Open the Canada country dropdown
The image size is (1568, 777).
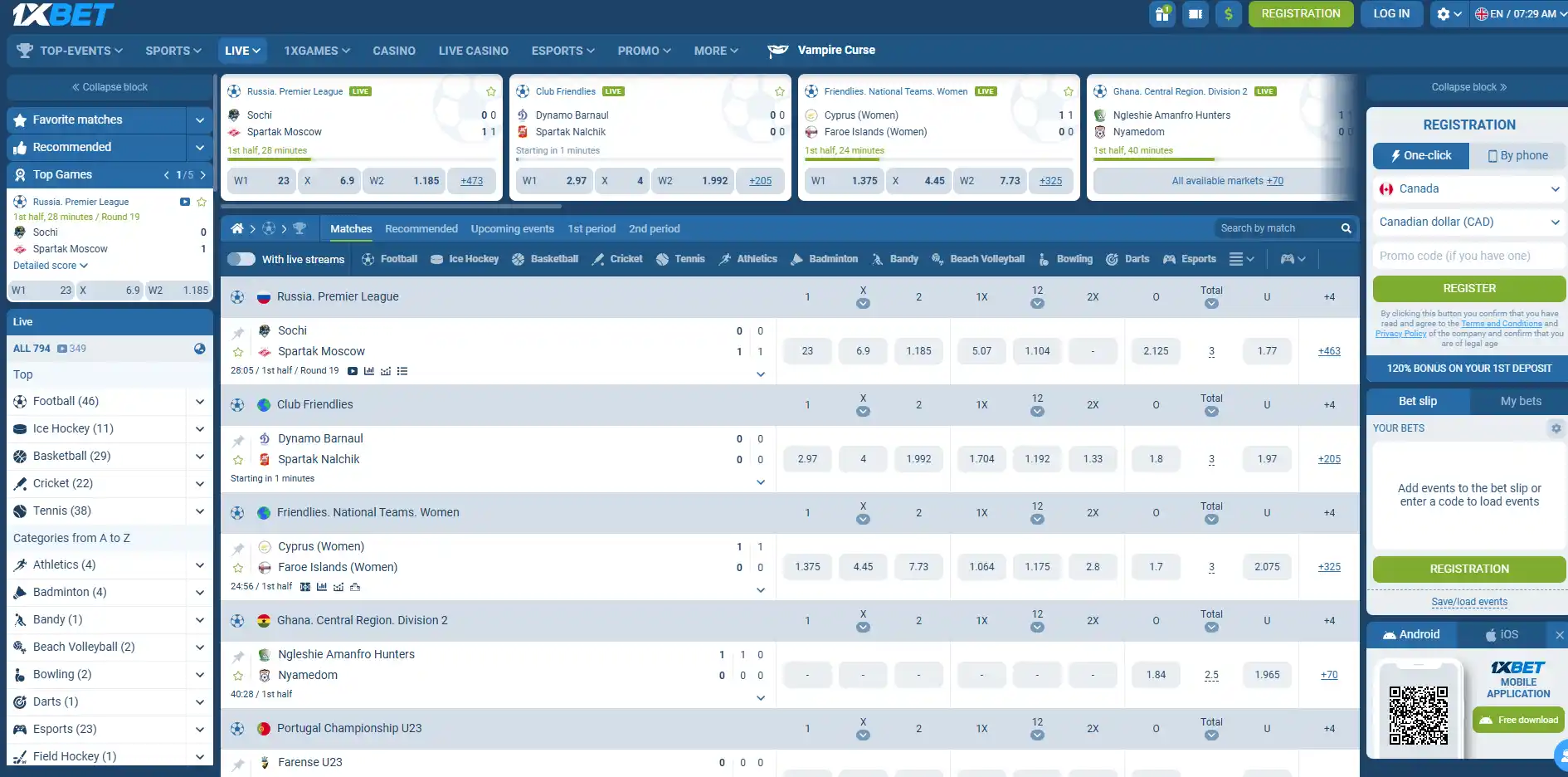point(1469,189)
